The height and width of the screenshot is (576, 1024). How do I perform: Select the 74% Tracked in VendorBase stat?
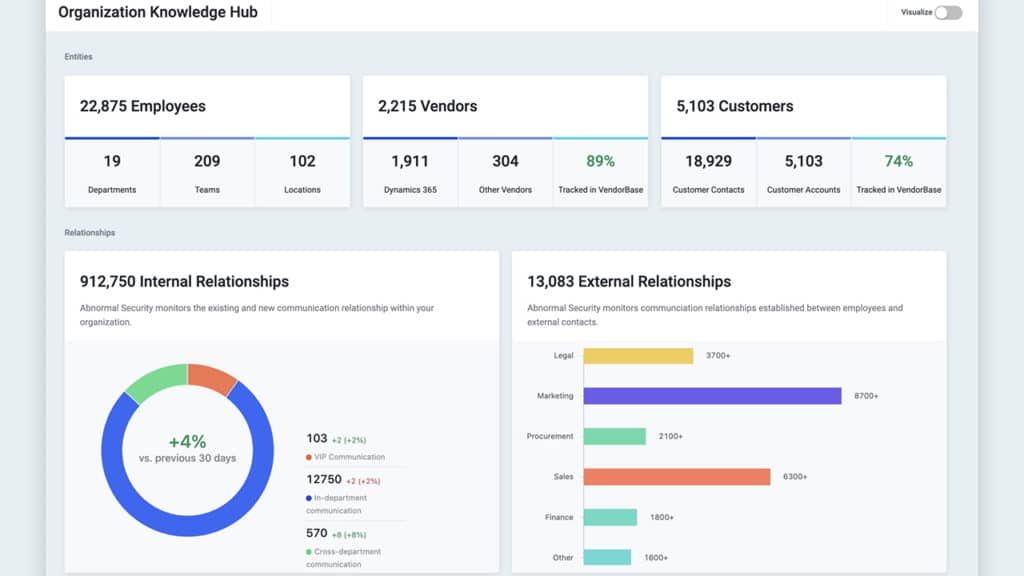pyautogui.click(x=899, y=173)
